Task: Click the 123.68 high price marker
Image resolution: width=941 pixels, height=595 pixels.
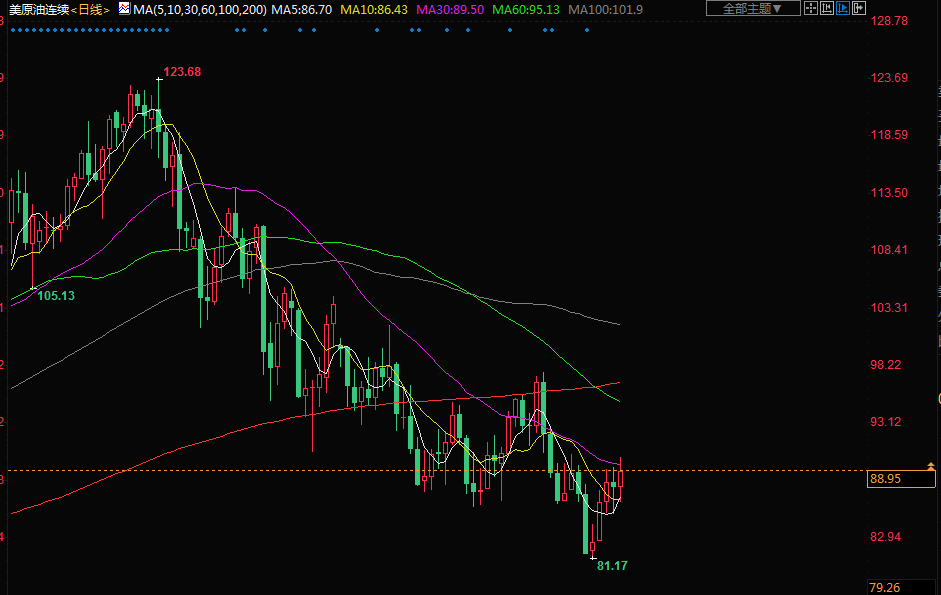Action: [182, 71]
